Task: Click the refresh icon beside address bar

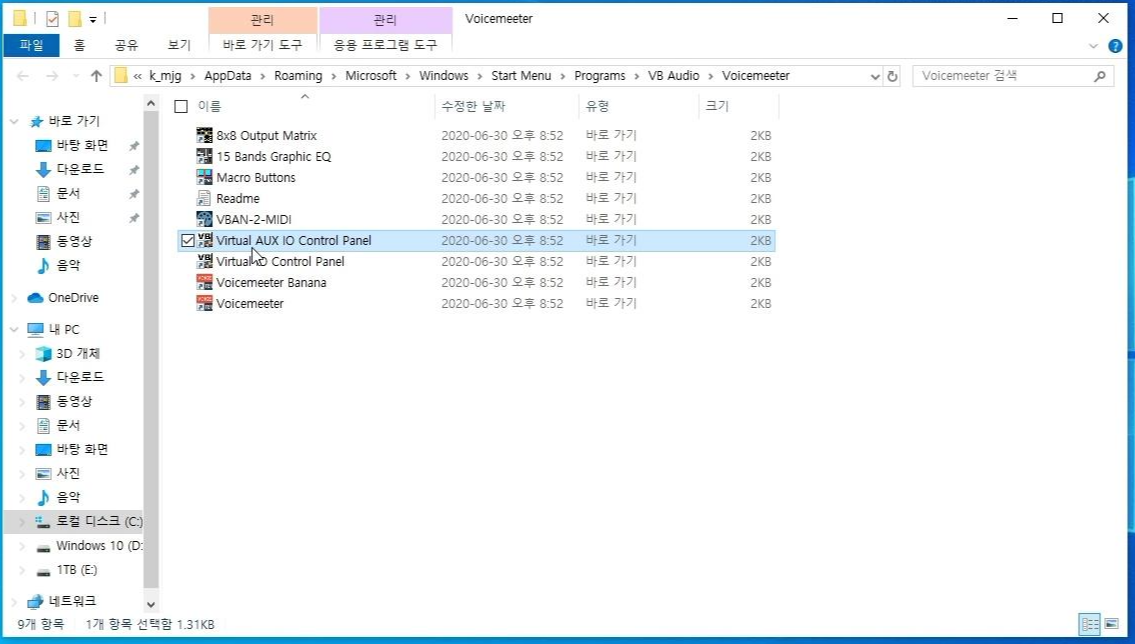Action: click(x=893, y=76)
